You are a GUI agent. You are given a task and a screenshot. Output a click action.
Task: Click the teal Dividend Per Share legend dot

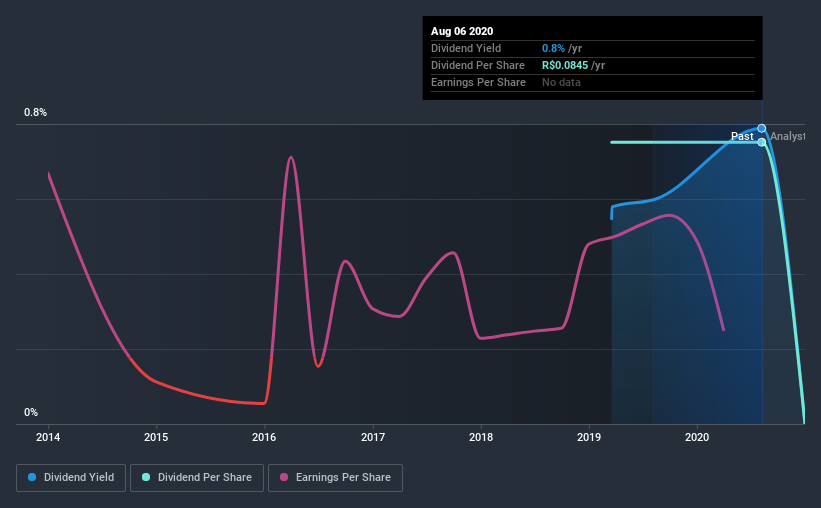tap(146, 477)
